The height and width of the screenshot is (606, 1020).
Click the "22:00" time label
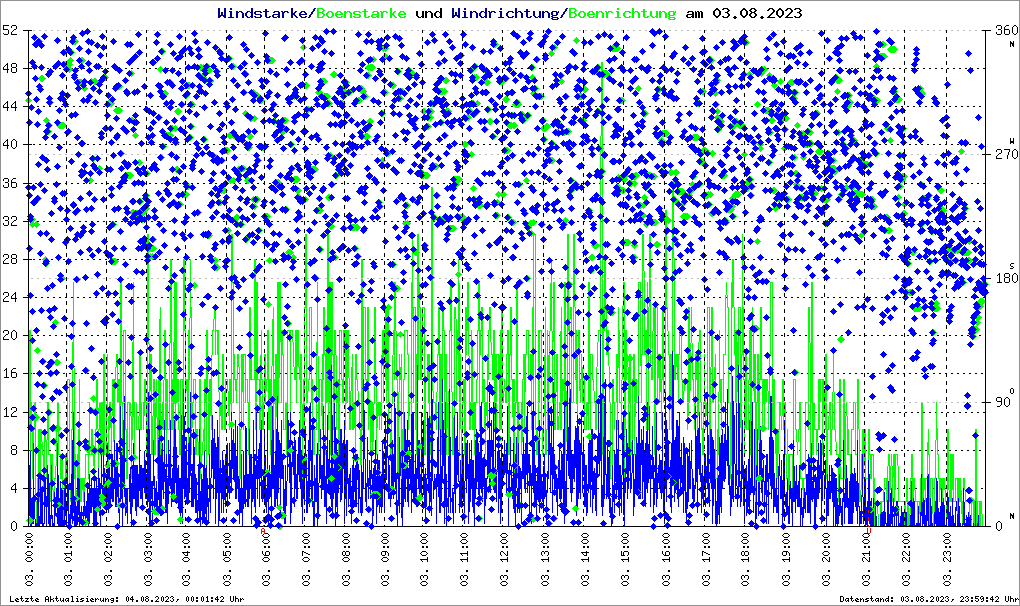(x=906, y=549)
